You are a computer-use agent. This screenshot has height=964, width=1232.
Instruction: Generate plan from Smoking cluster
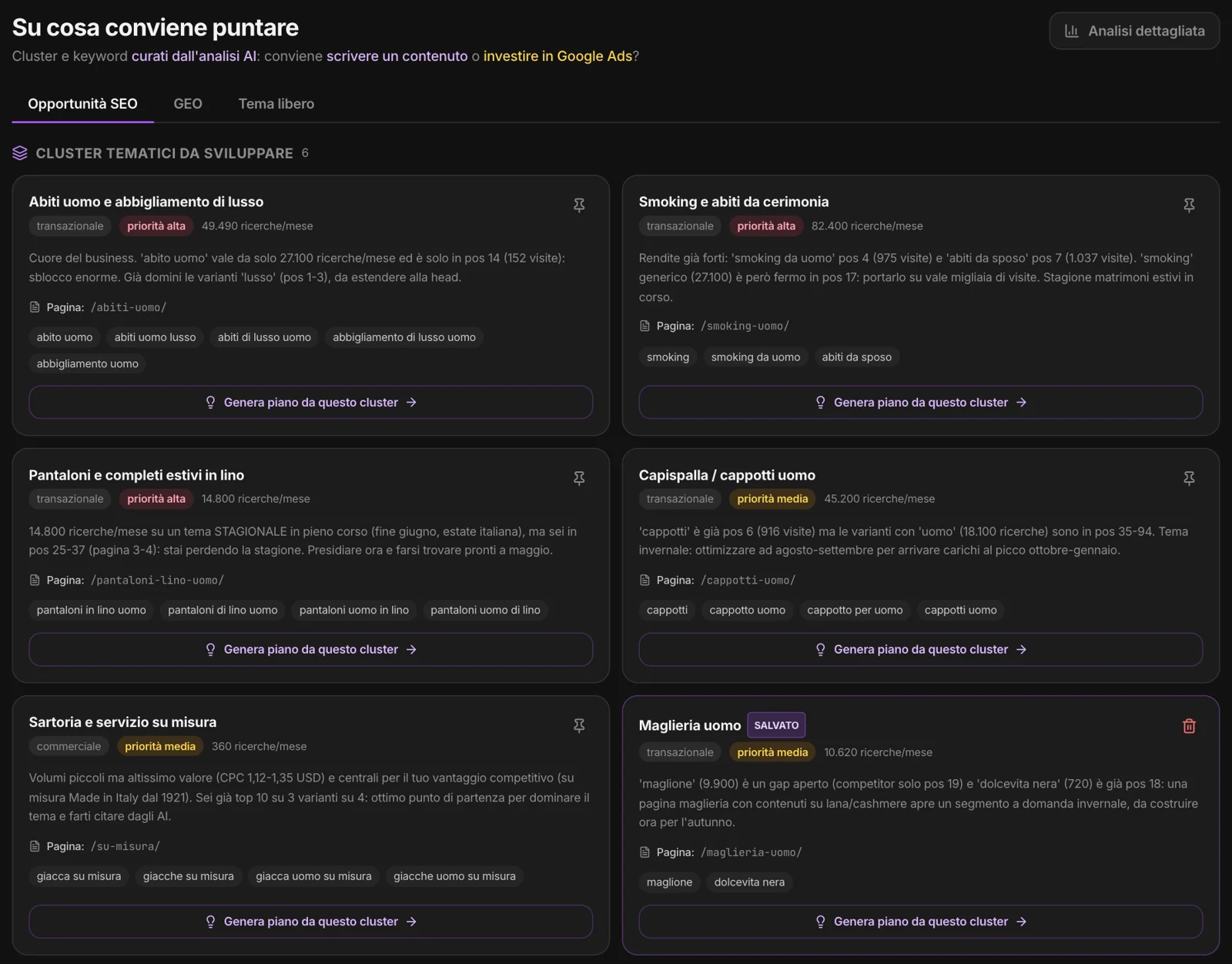coord(921,402)
